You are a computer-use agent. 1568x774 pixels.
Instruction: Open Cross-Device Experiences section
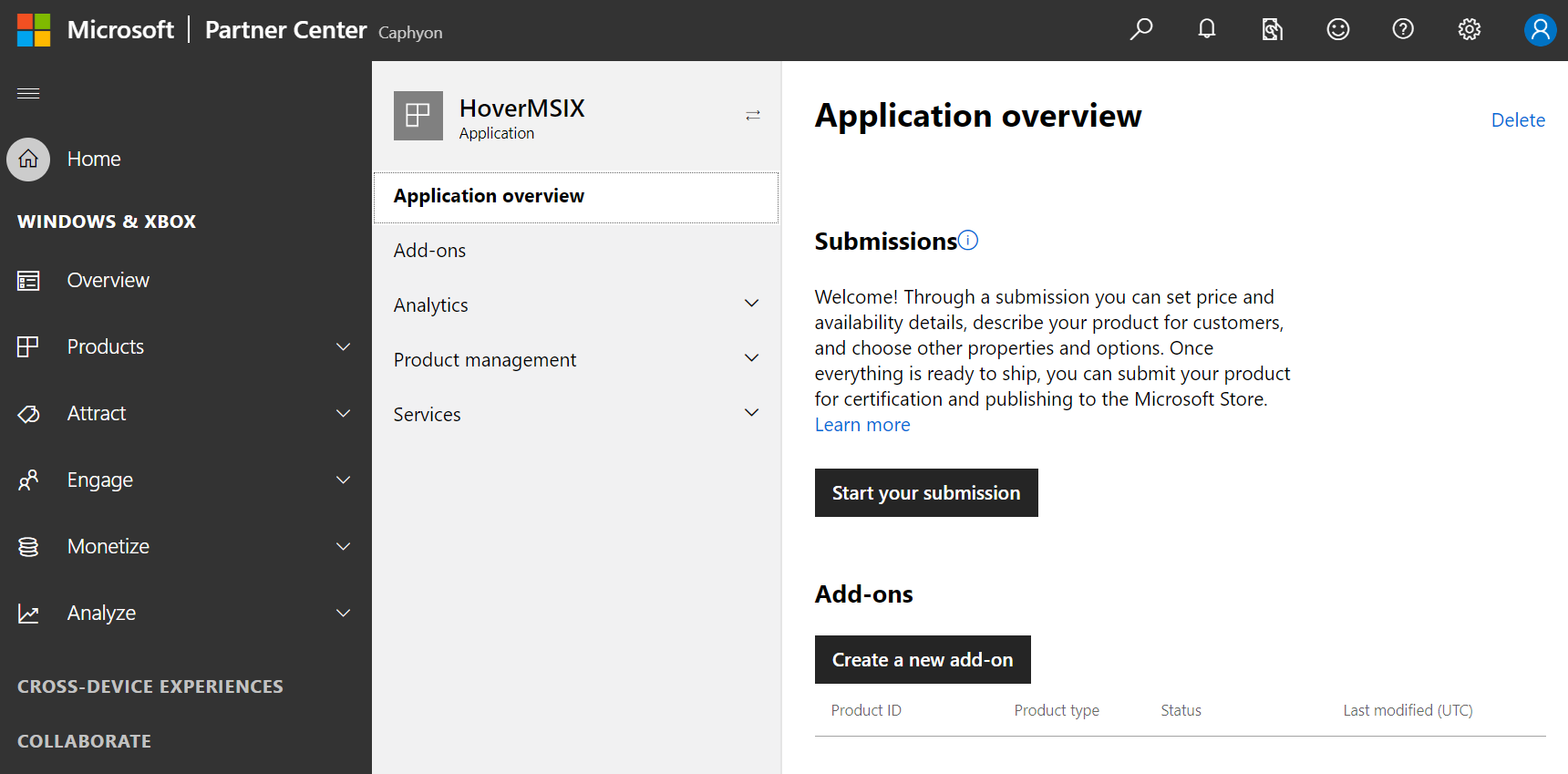(x=150, y=686)
